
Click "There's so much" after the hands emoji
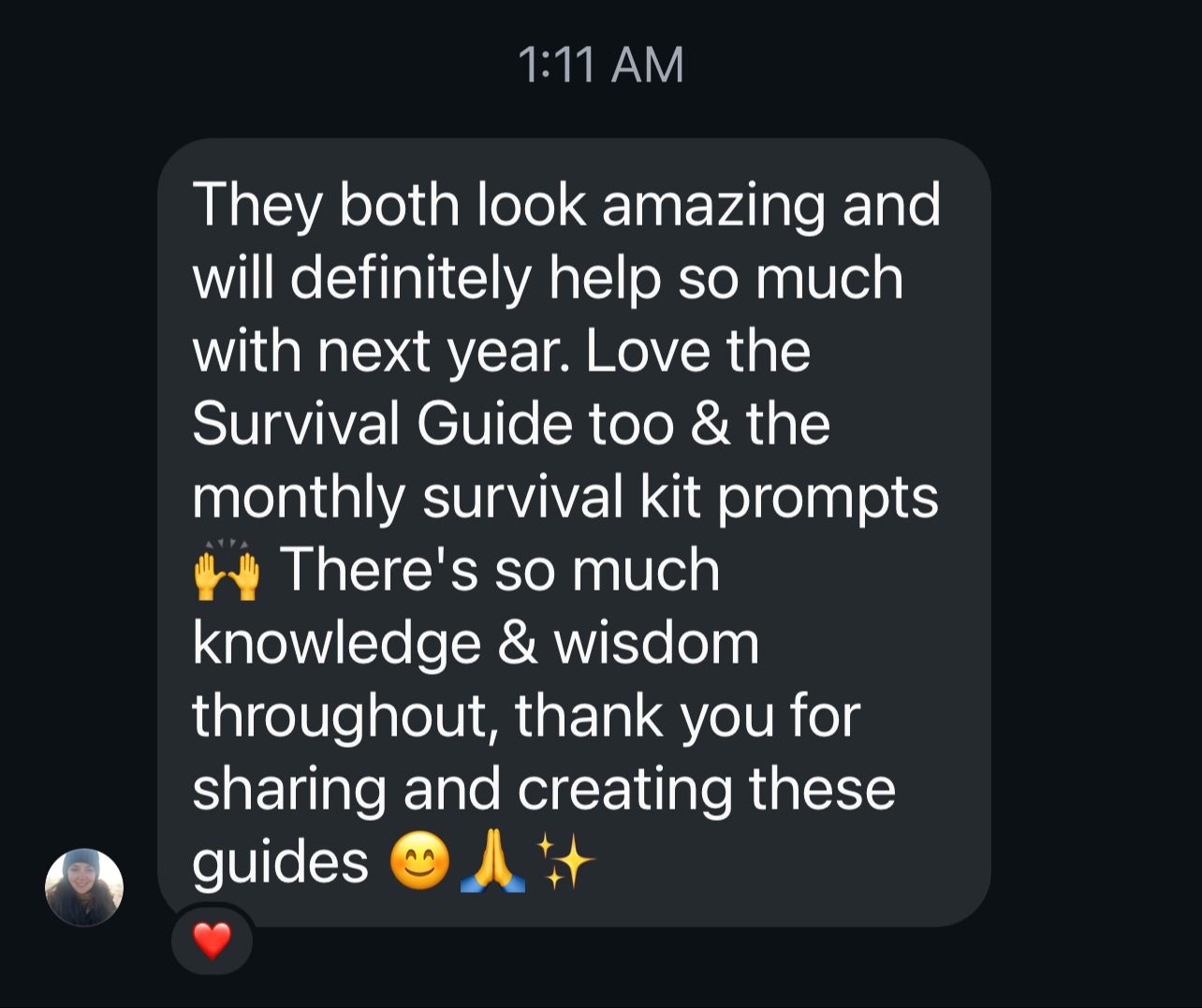pyautogui.click(x=500, y=570)
